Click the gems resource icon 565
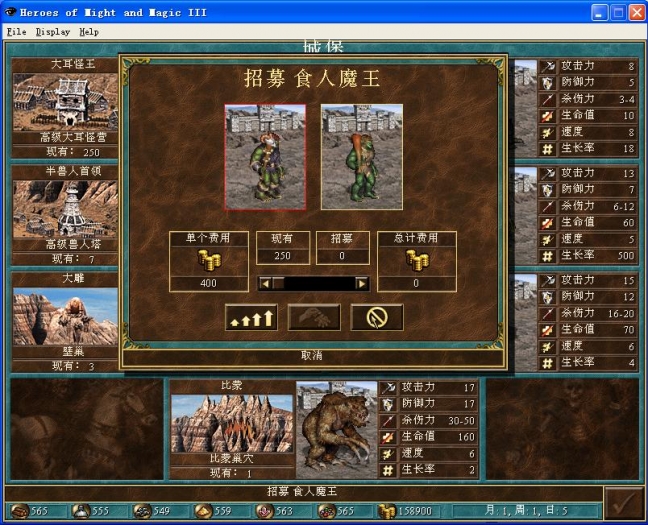648x525 pixels. pyautogui.click(x=326, y=511)
